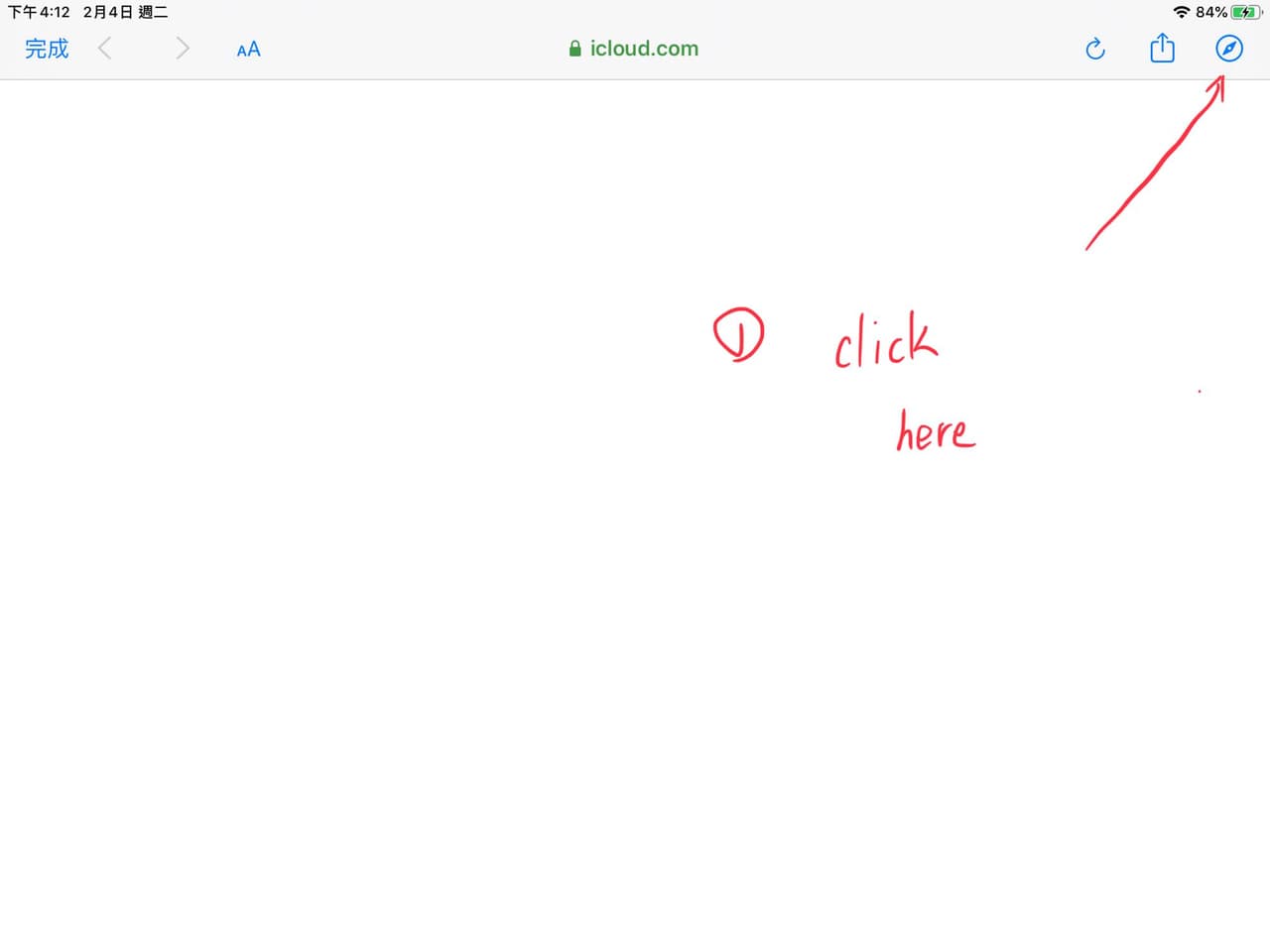
Task: Go back with the left chevron
Action: coord(105,49)
